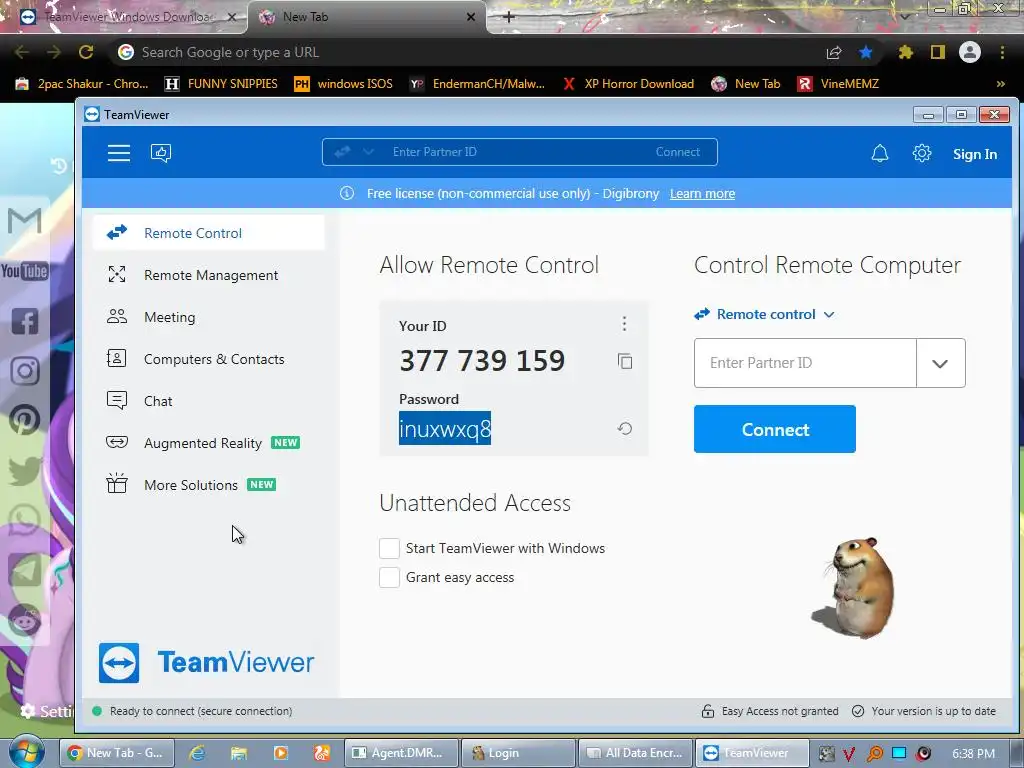Open Chrome extensions puzzle icon
This screenshot has width=1024, height=768.
point(905,52)
